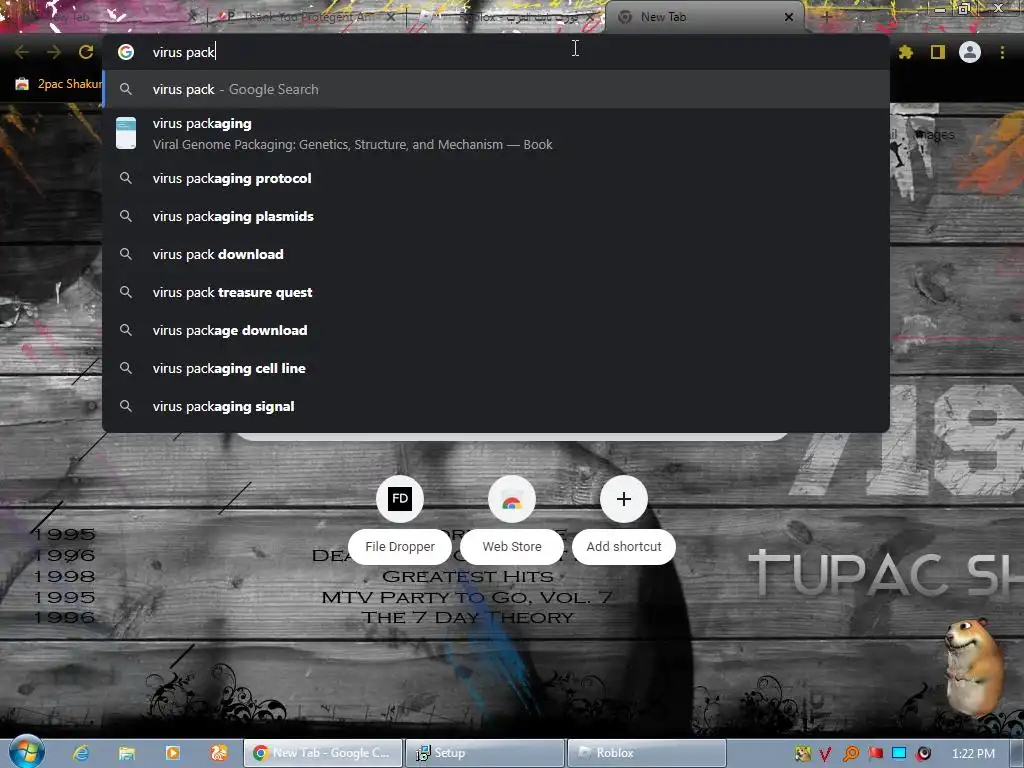Launch Internet Explorer from the taskbar

click(x=81, y=753)
